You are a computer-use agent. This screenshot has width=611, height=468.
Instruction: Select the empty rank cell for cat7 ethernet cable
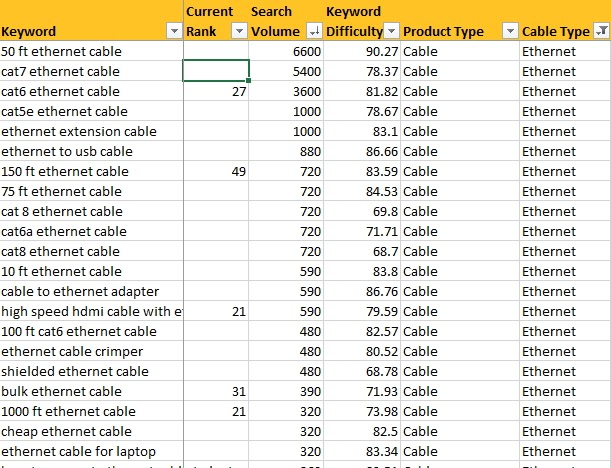click(216, 71)
